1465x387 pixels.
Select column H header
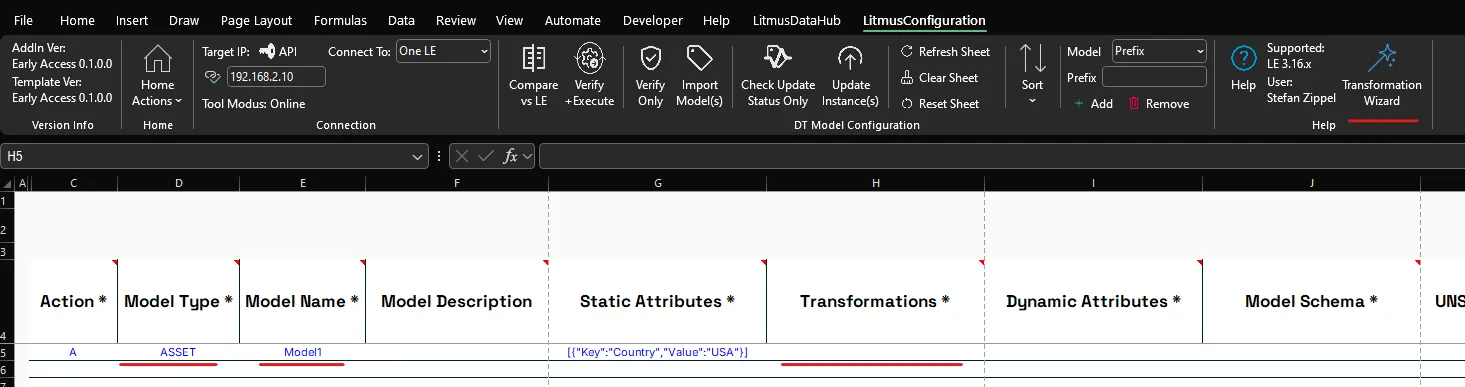(876, 183)
